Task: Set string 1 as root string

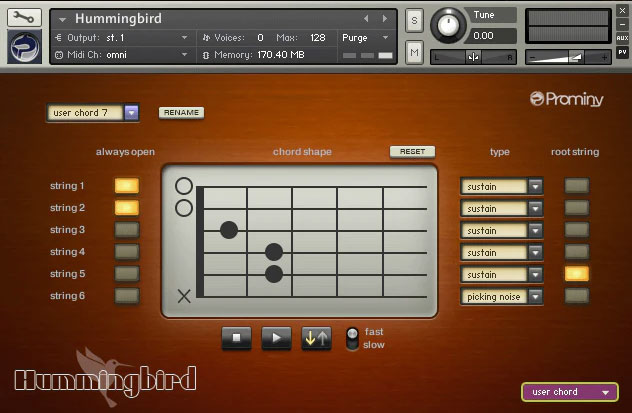Action: point(577,186)
